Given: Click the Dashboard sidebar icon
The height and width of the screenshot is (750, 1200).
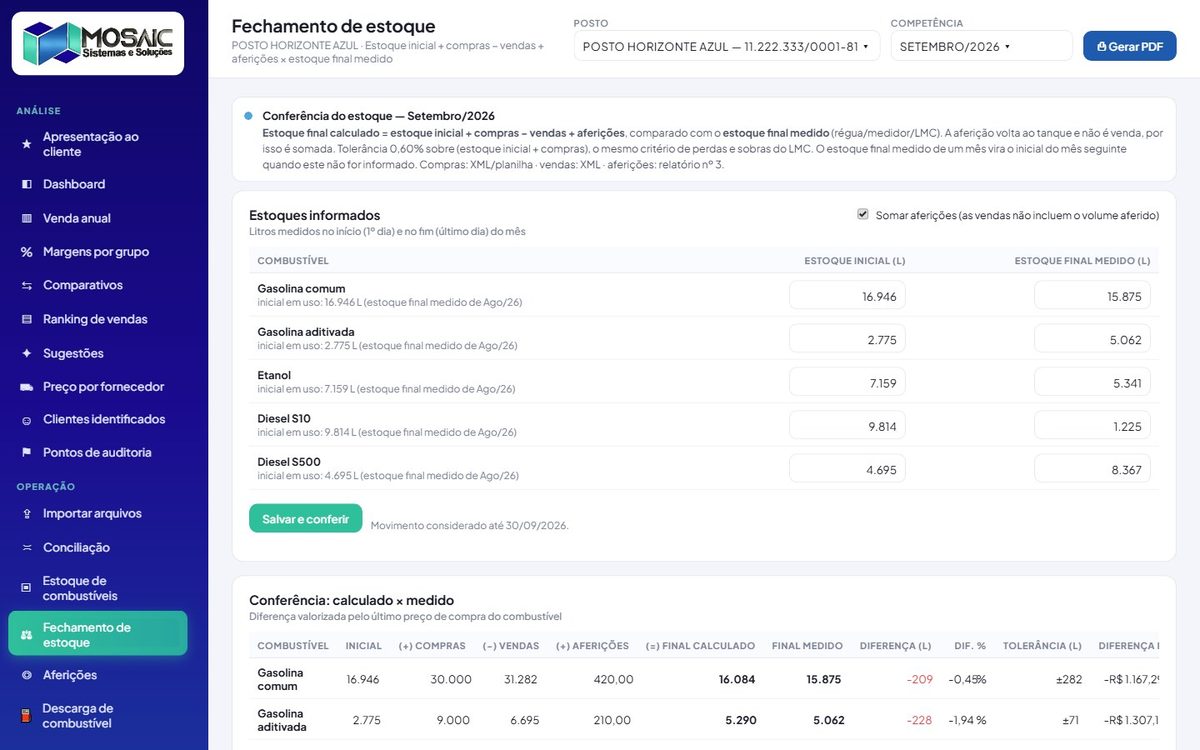Looking at the screenshot, I should click(x=26, y=184).
